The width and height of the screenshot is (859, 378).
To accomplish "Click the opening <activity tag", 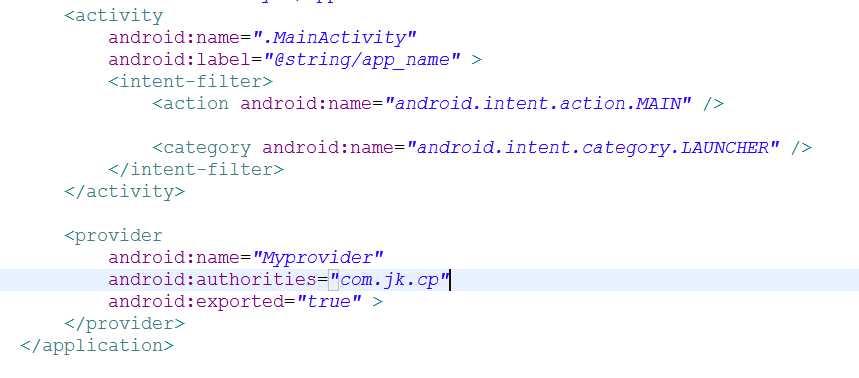I will pos(113,16).
